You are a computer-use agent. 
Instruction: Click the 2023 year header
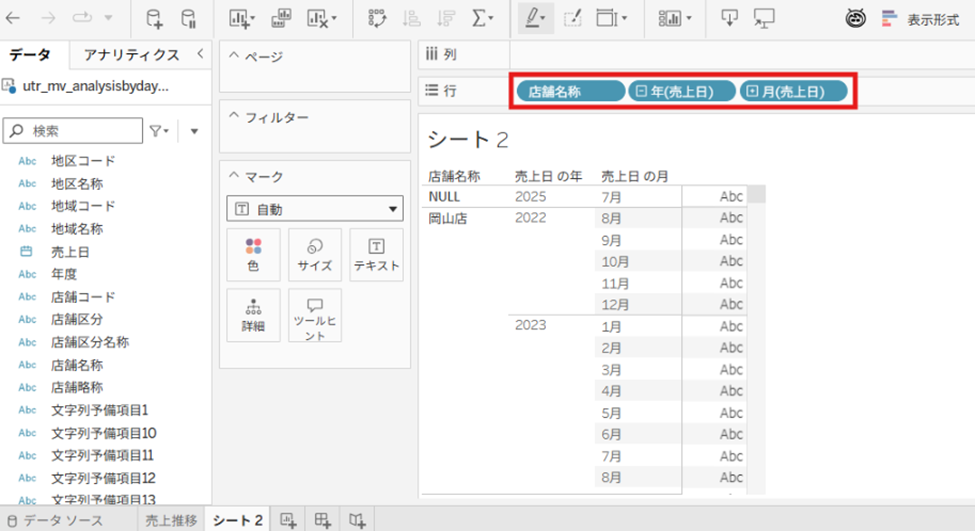[x=530, y=325]
